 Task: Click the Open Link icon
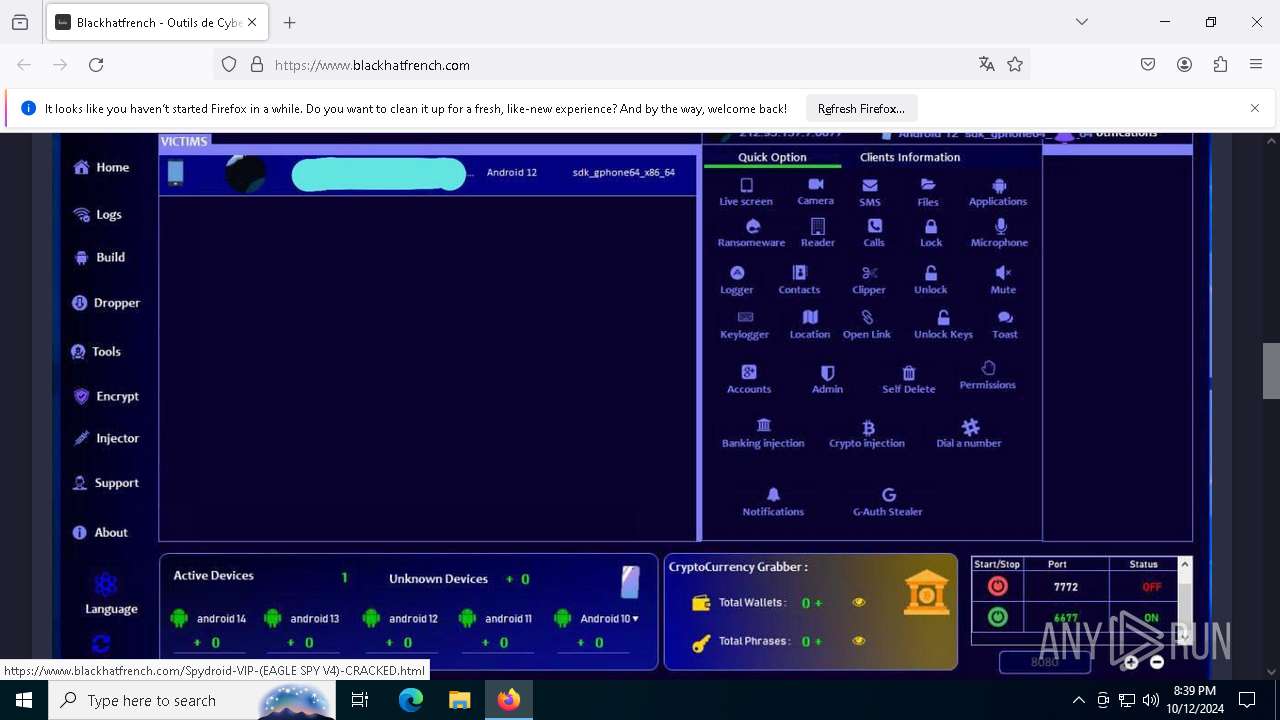pyautogui.click(x=867, y=317)
